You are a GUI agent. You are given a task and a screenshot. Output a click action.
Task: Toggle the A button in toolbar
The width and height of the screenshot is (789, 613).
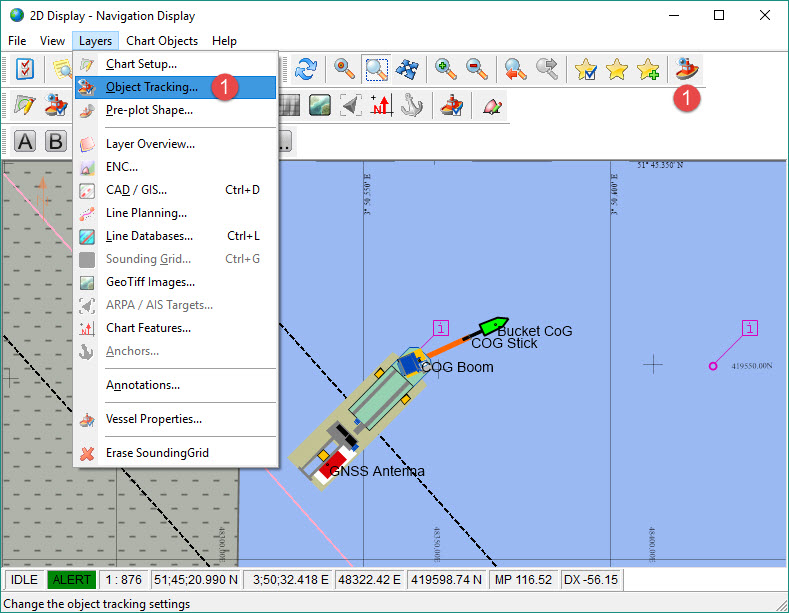pyautogui.click(x=25, y=141)
